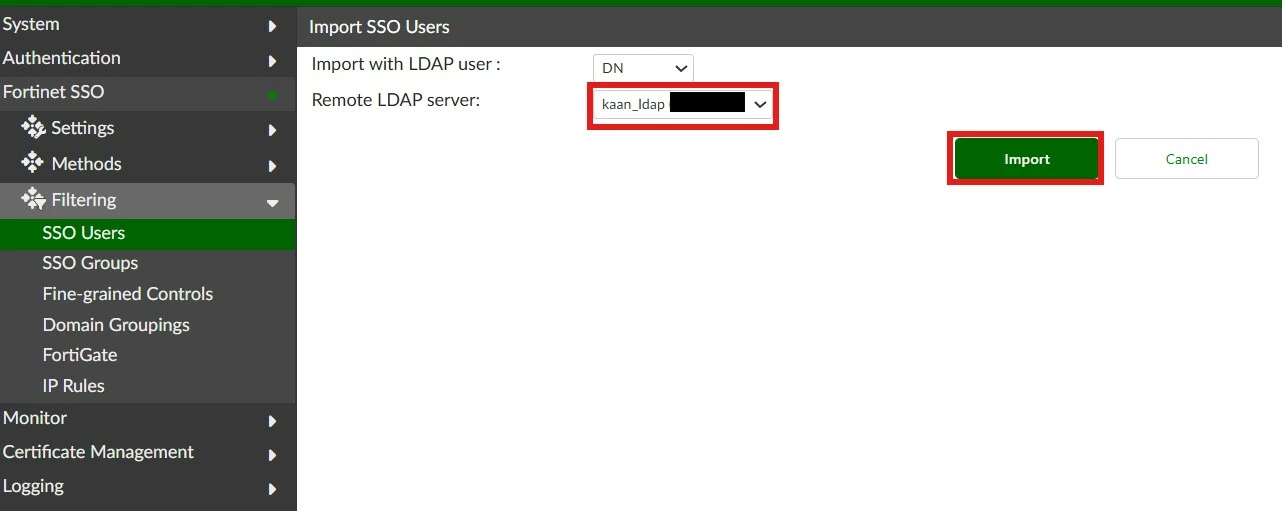The height and width of the screenshot is (511, 1282).
Task: Expand the Methods submenu arrow
Action: pyautogui.click(x=272, y=165)
